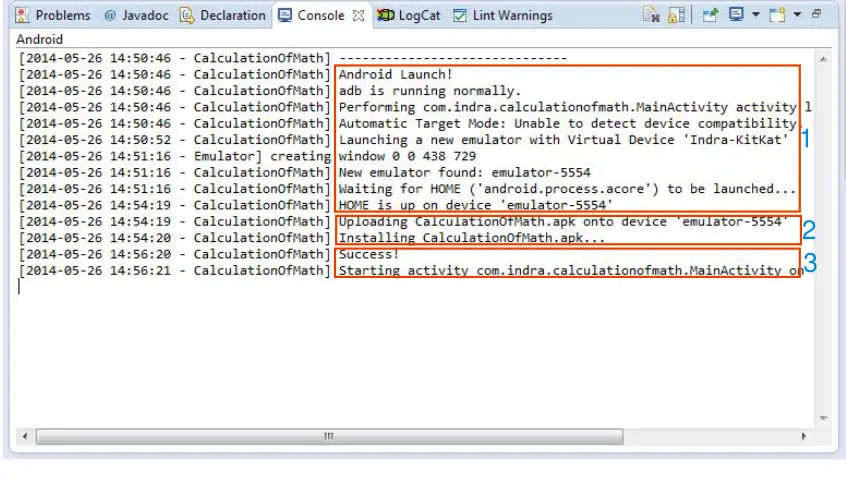Clear the console output
846x484 pixels.
coord(651,15)
